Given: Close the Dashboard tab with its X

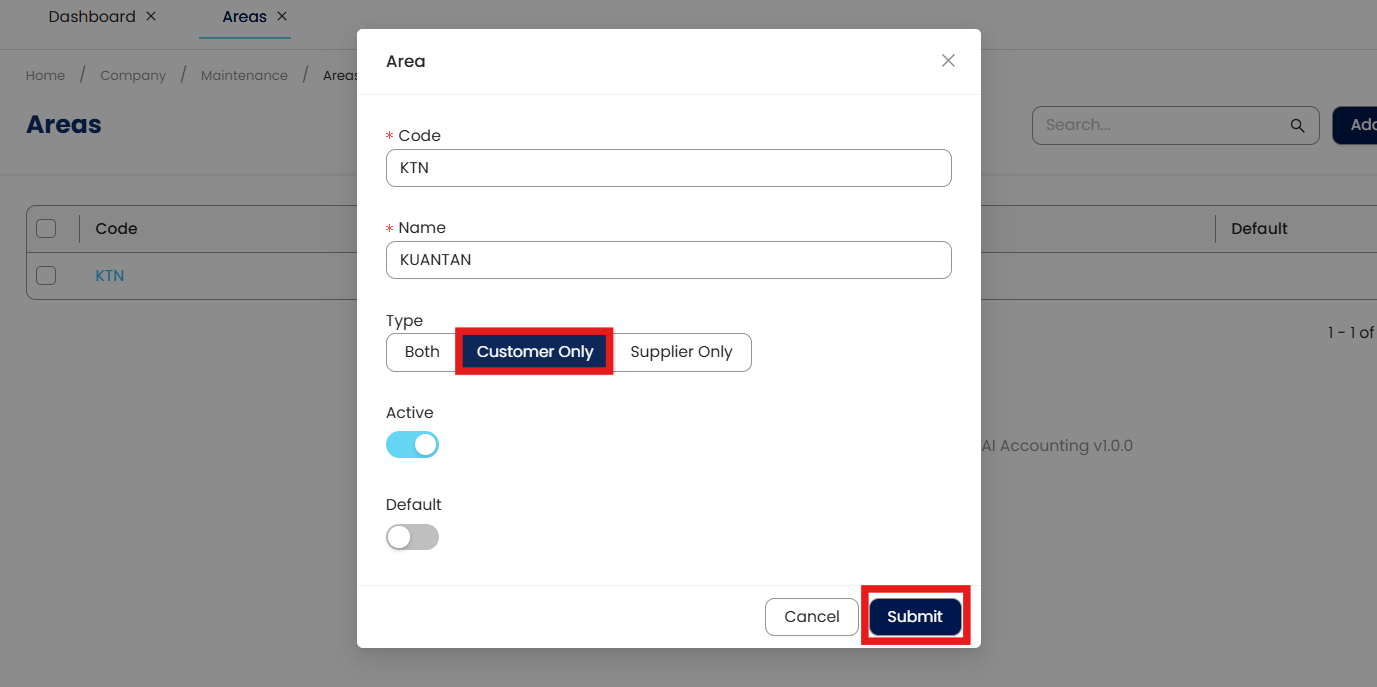Looking at the screenshot, I should click(151, 16).
